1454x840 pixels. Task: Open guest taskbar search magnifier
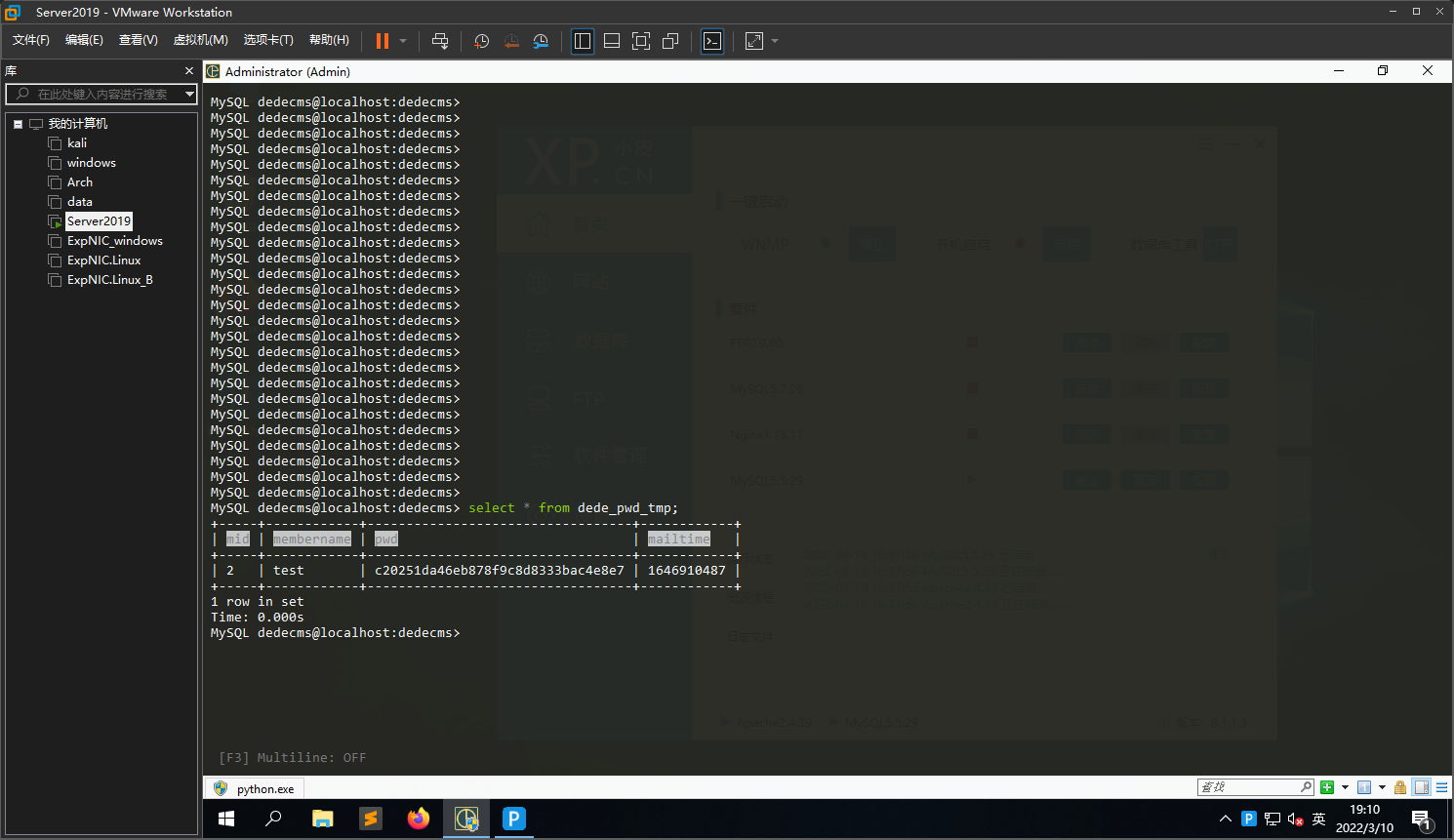[273, 819]
